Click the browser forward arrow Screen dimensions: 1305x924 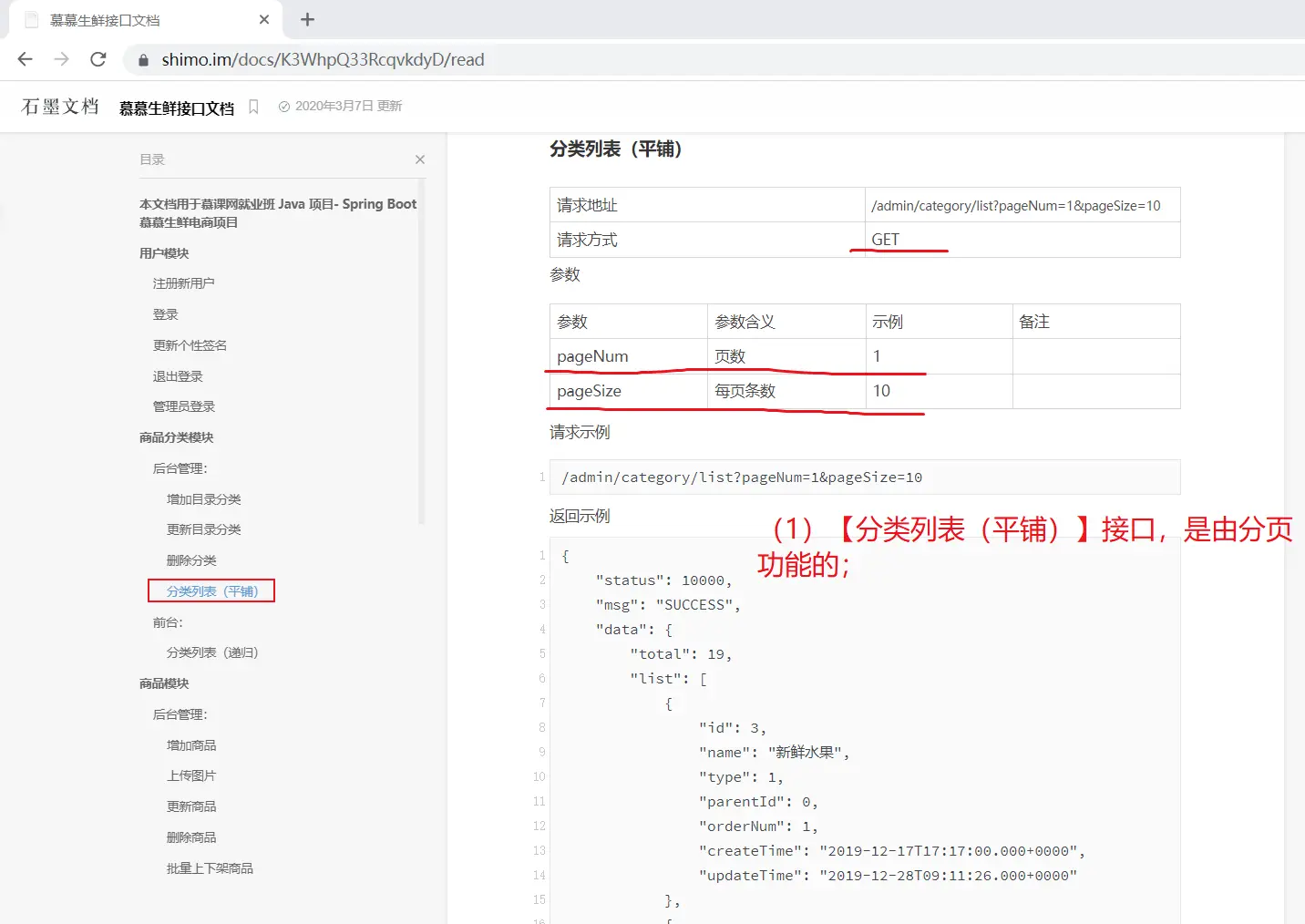(x=62, y=59)
